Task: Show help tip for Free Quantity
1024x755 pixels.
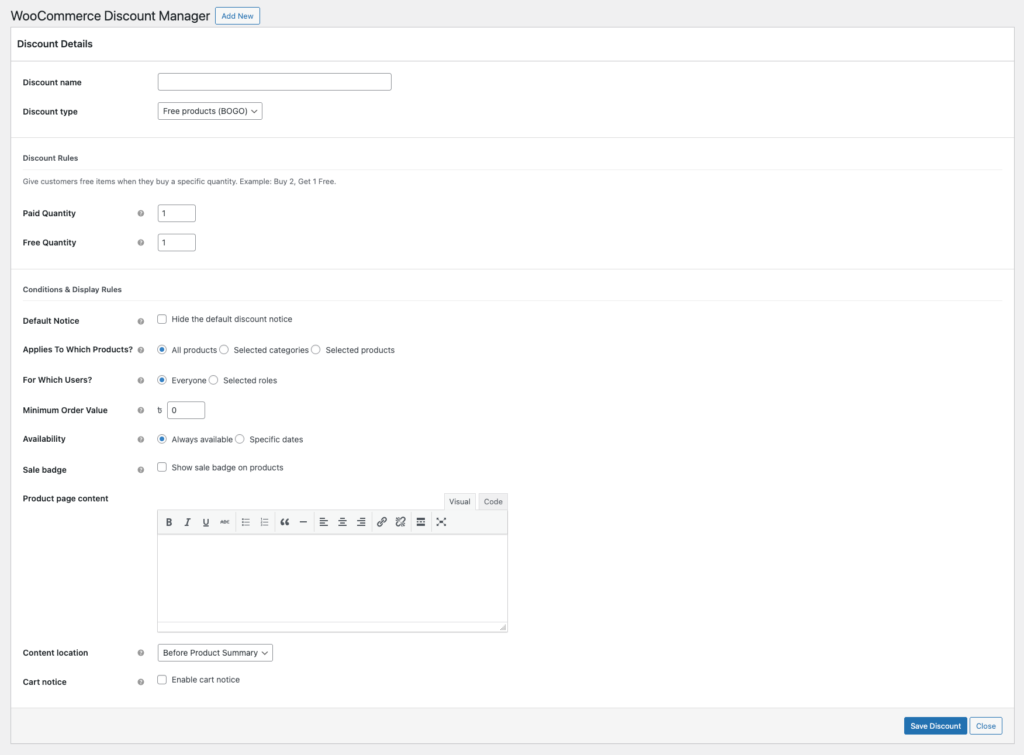Action: coord(140,243)
